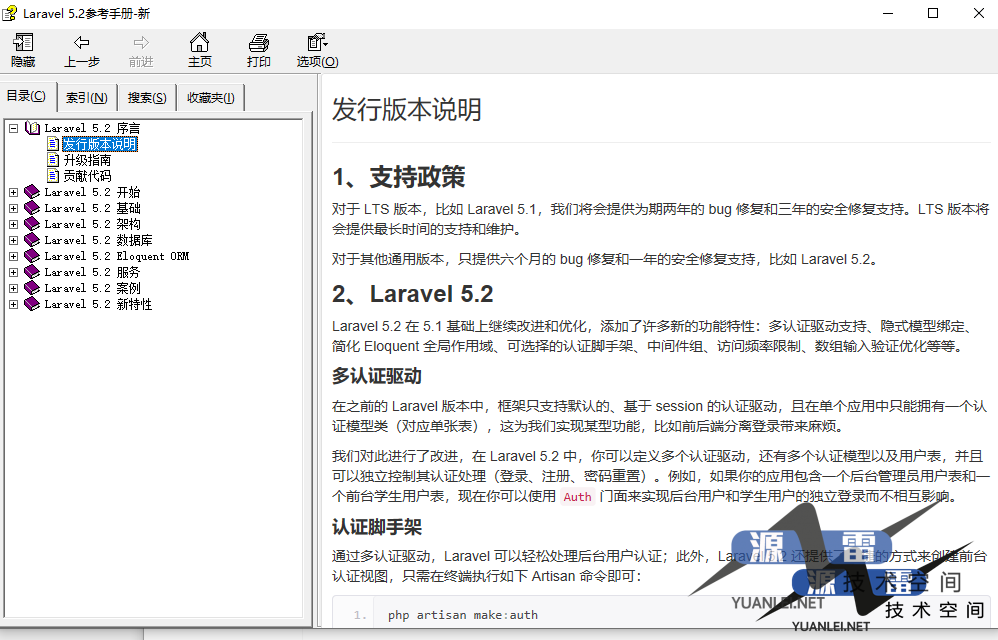This screenshot has width=998, height=640.
Task: Select the Laravel 5.2 基础 label
Action: click(x=92, y=208)
